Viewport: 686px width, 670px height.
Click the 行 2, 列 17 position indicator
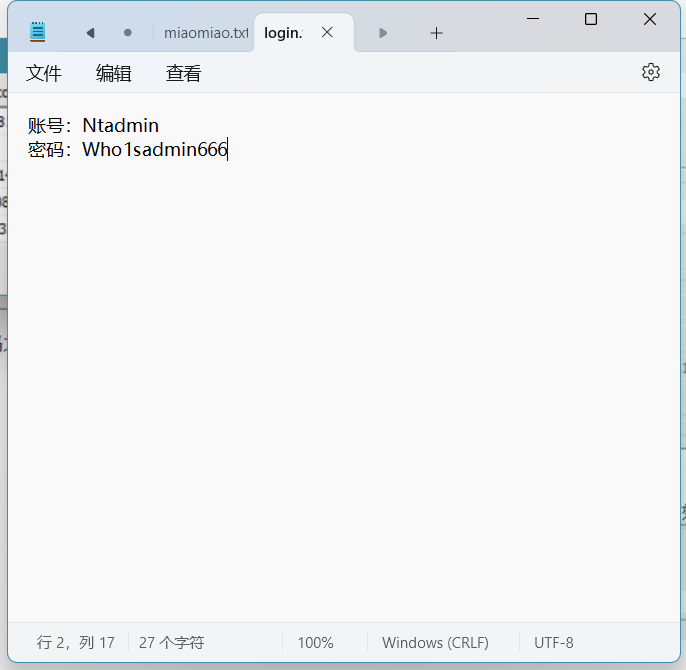76,643
